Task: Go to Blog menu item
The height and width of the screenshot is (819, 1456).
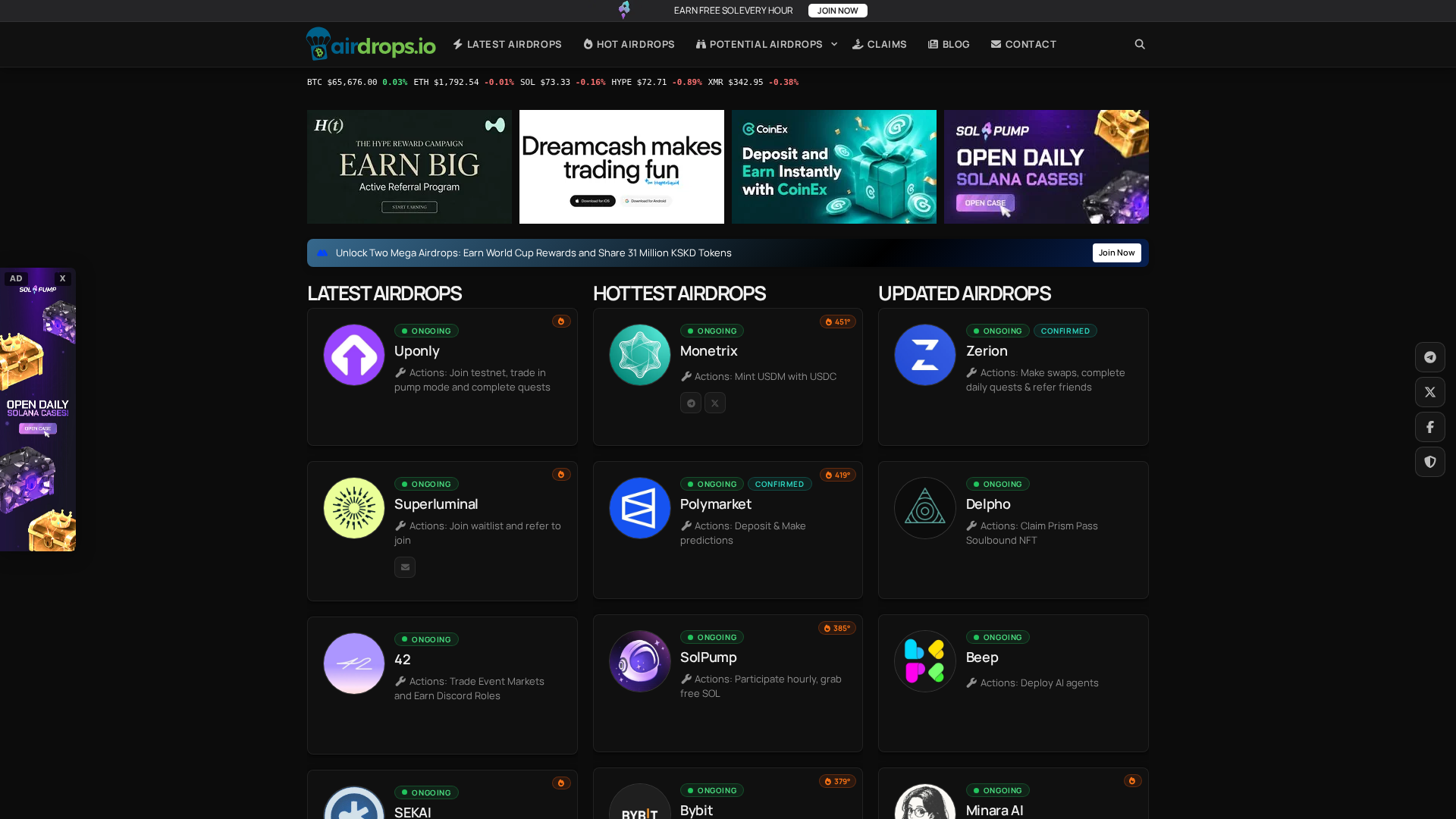Action: (949, 44)
